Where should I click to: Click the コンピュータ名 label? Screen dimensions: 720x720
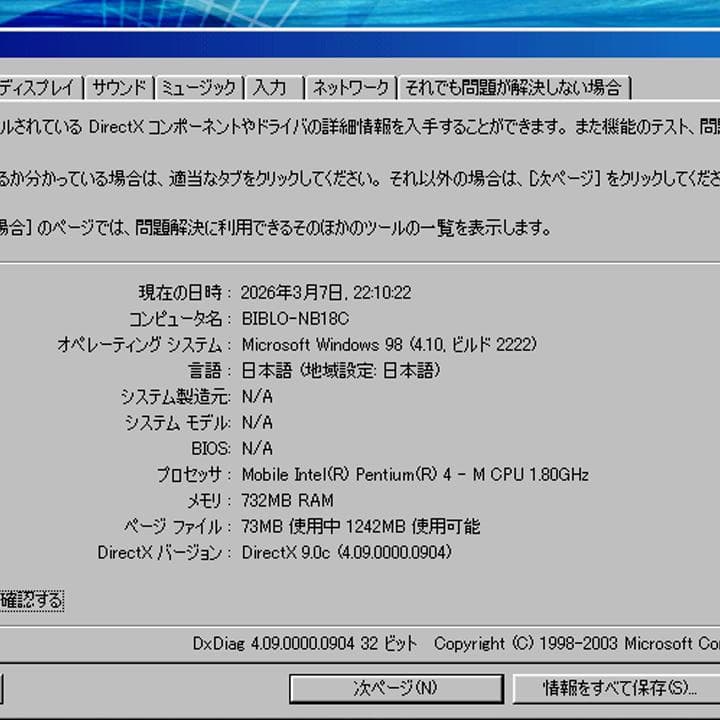point(180,319)
